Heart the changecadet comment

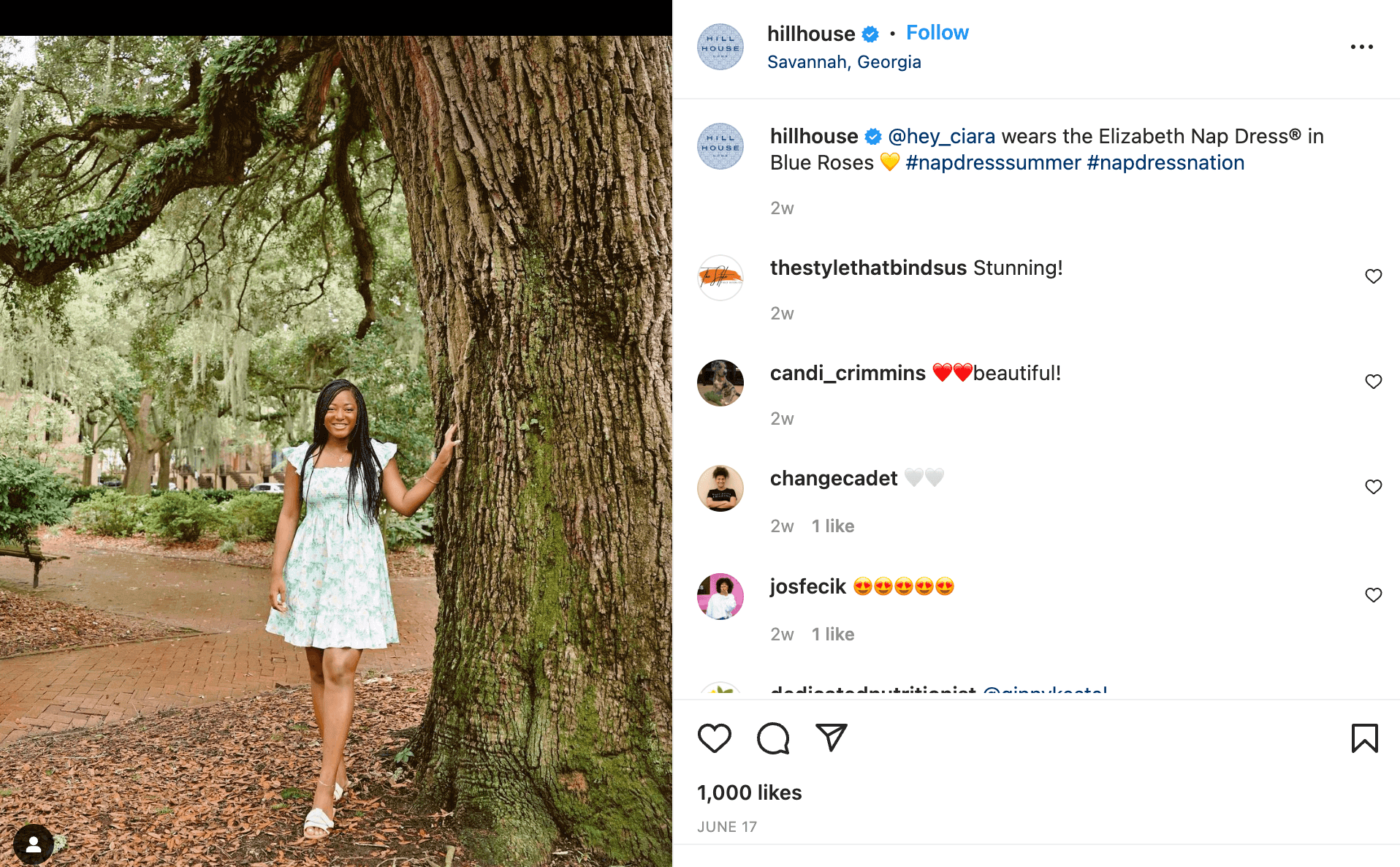click(1373, 487)
